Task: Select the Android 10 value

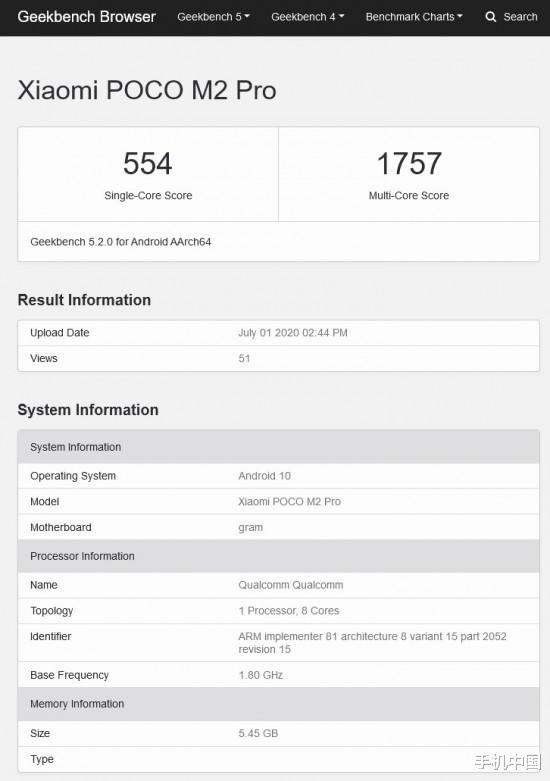Action: point(265,476)
